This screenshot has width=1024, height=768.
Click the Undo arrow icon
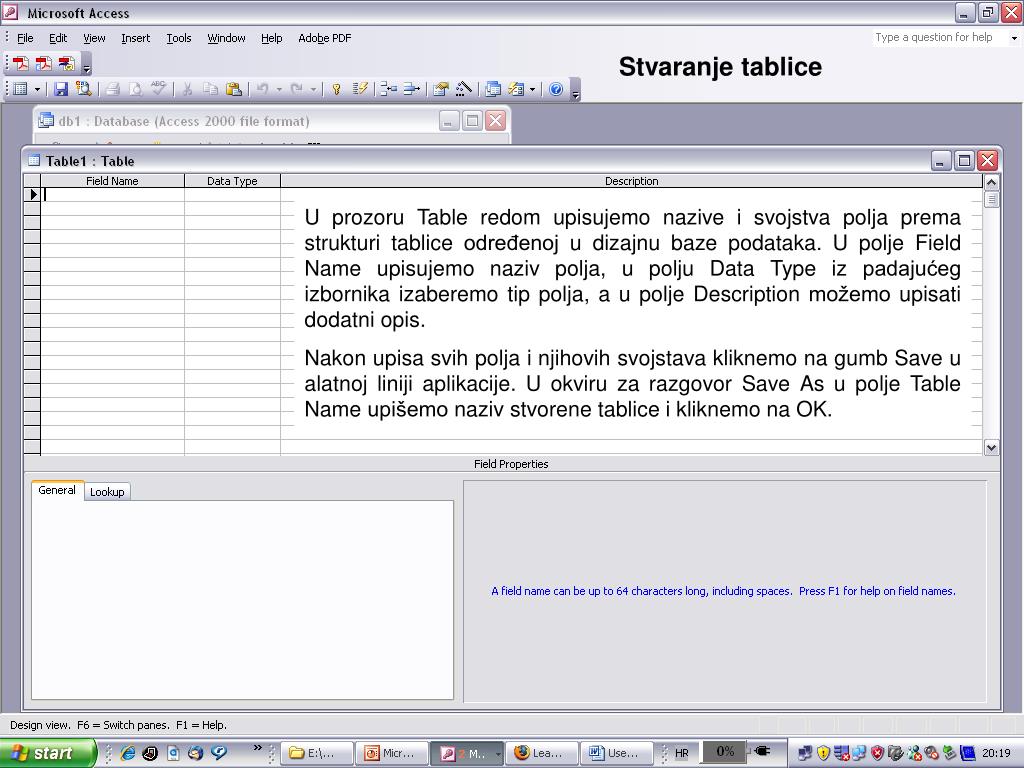(263, 89)
